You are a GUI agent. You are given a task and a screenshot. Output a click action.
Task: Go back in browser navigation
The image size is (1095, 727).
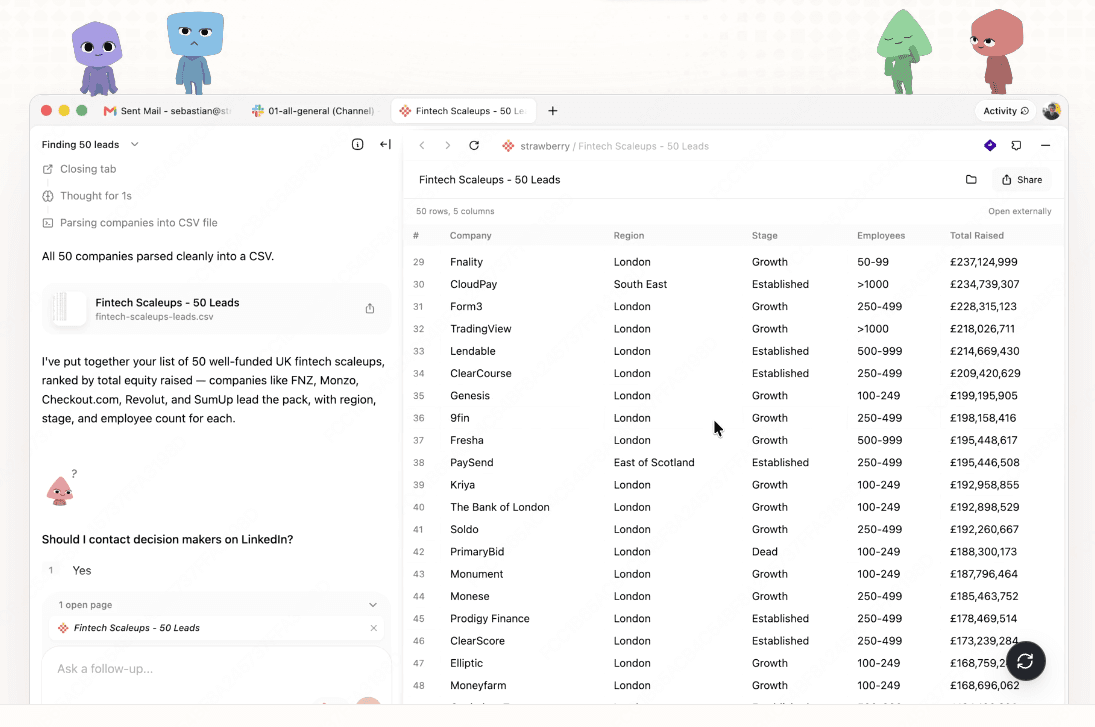click(422, 146)
